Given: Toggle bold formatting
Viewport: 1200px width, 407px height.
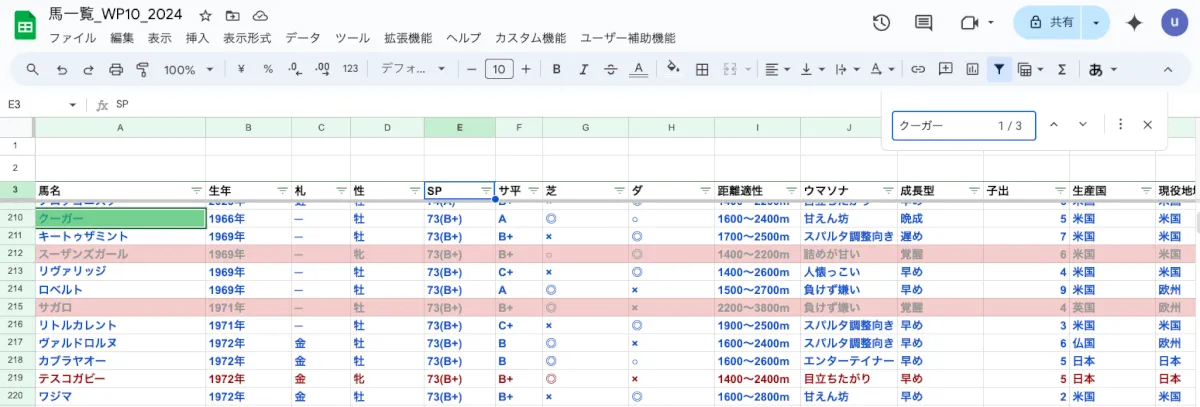Looking at the screenshot, I should point(556,69).
